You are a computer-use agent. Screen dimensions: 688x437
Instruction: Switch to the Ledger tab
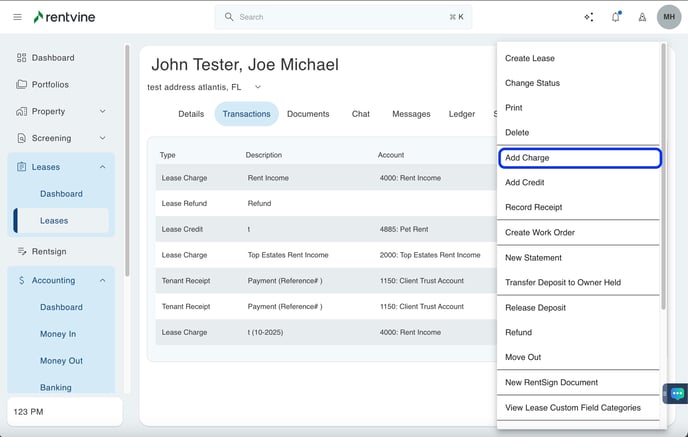pyautogui.click(x=461, y=114)
